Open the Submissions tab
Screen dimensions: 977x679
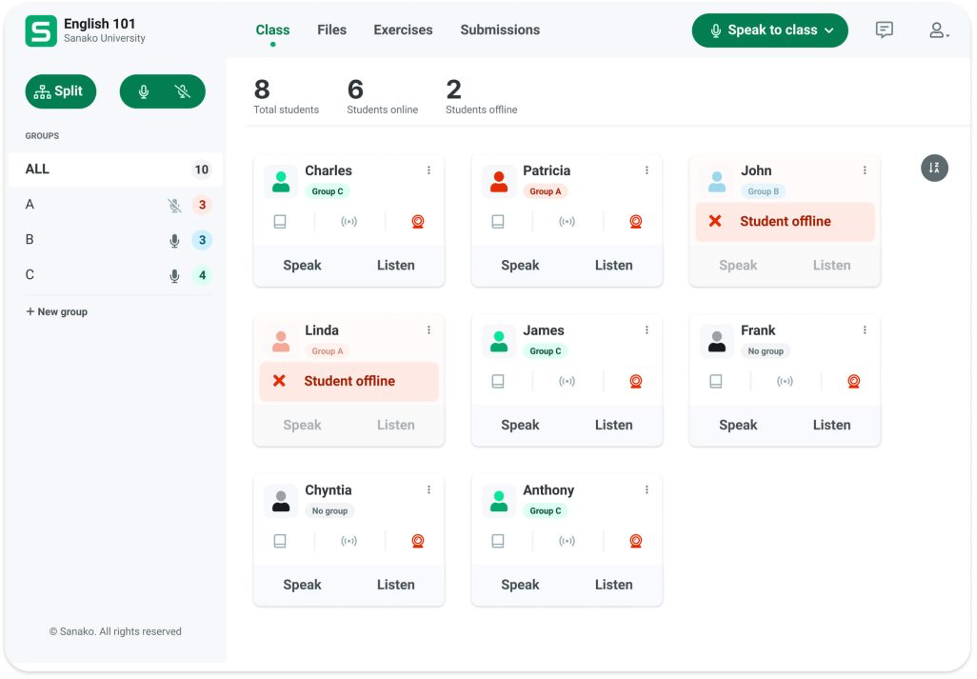point(500,30)
